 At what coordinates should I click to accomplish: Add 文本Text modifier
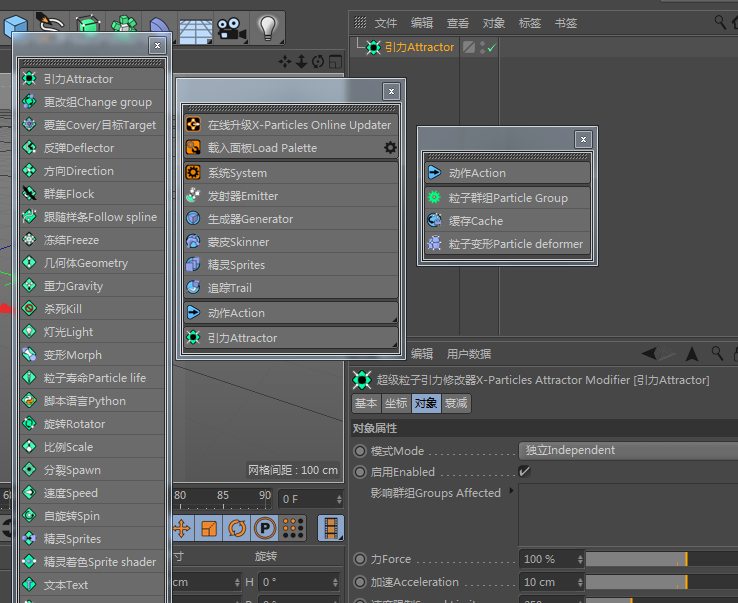92,585
